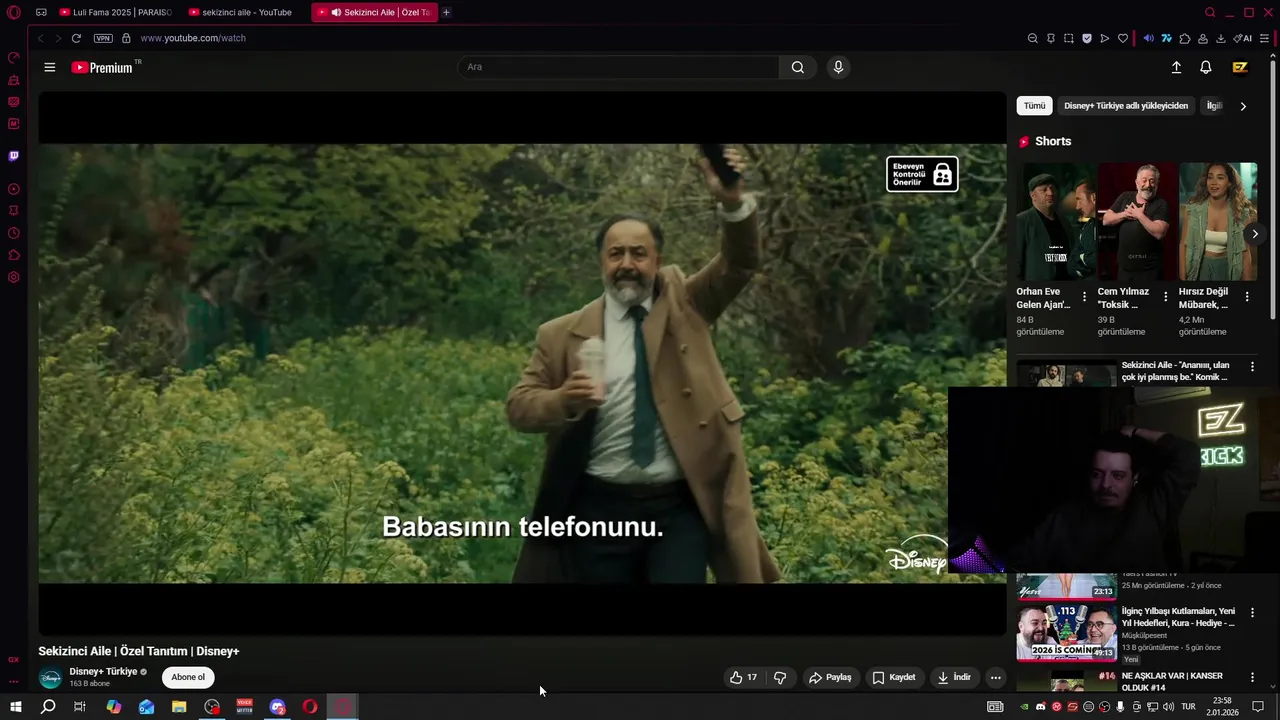Screen dimensions: 1280x720
Task: Open options for Orhan Eve Gelen short
Action: (1084, 297)
